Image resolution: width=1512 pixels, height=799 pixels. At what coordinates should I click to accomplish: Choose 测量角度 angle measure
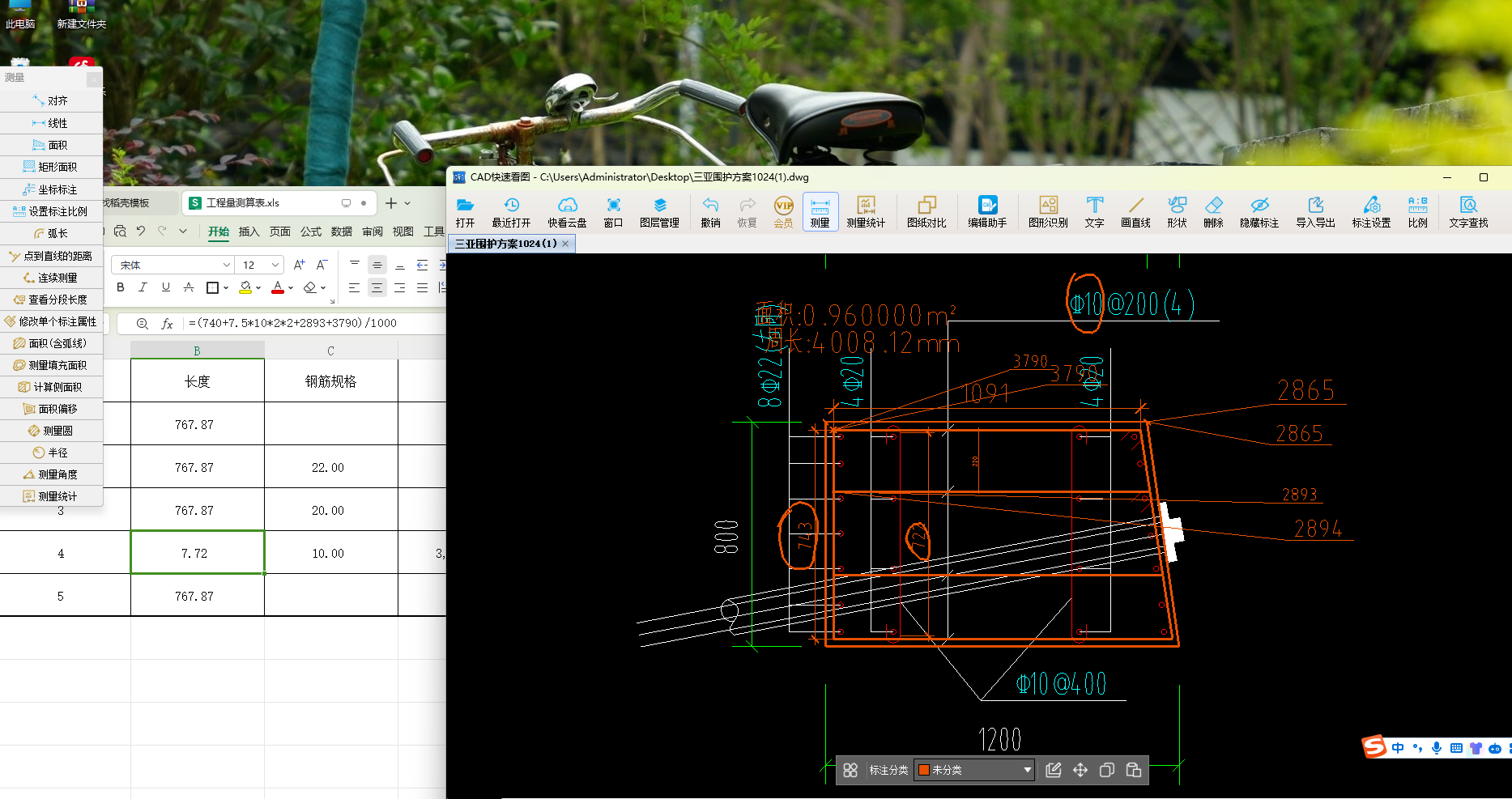click(x=51, y=474)
